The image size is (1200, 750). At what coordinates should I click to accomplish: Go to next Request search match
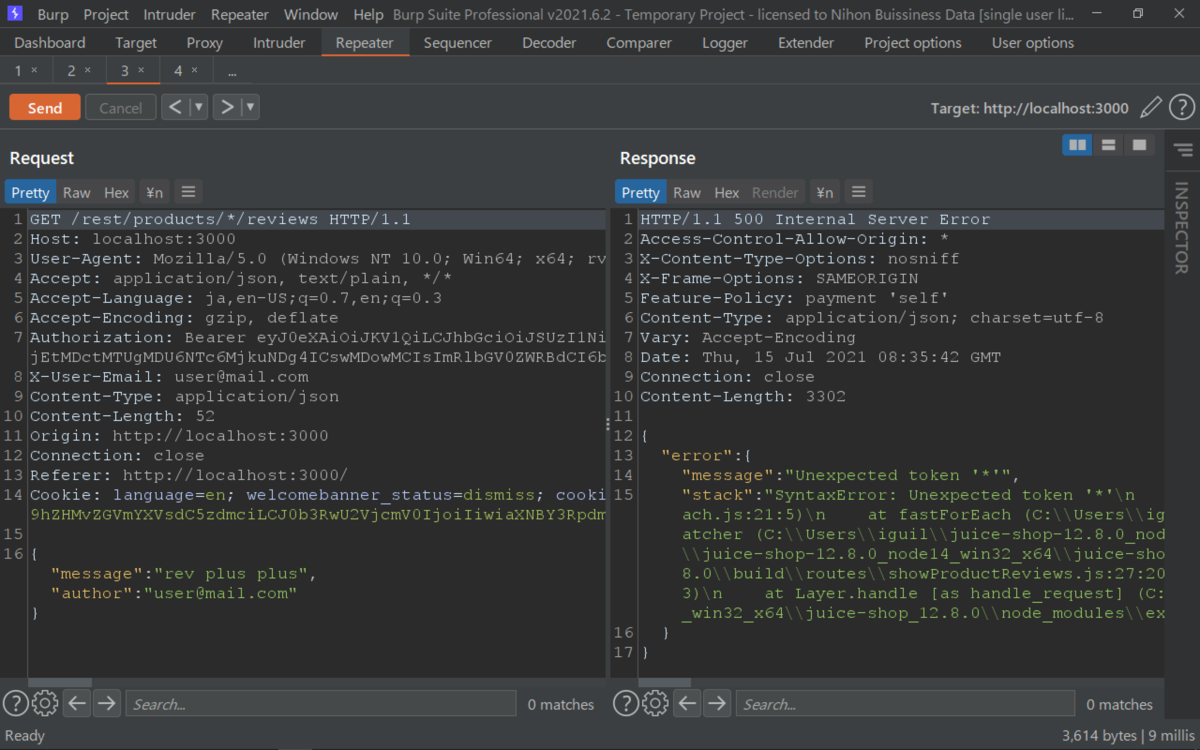[106, 703]
